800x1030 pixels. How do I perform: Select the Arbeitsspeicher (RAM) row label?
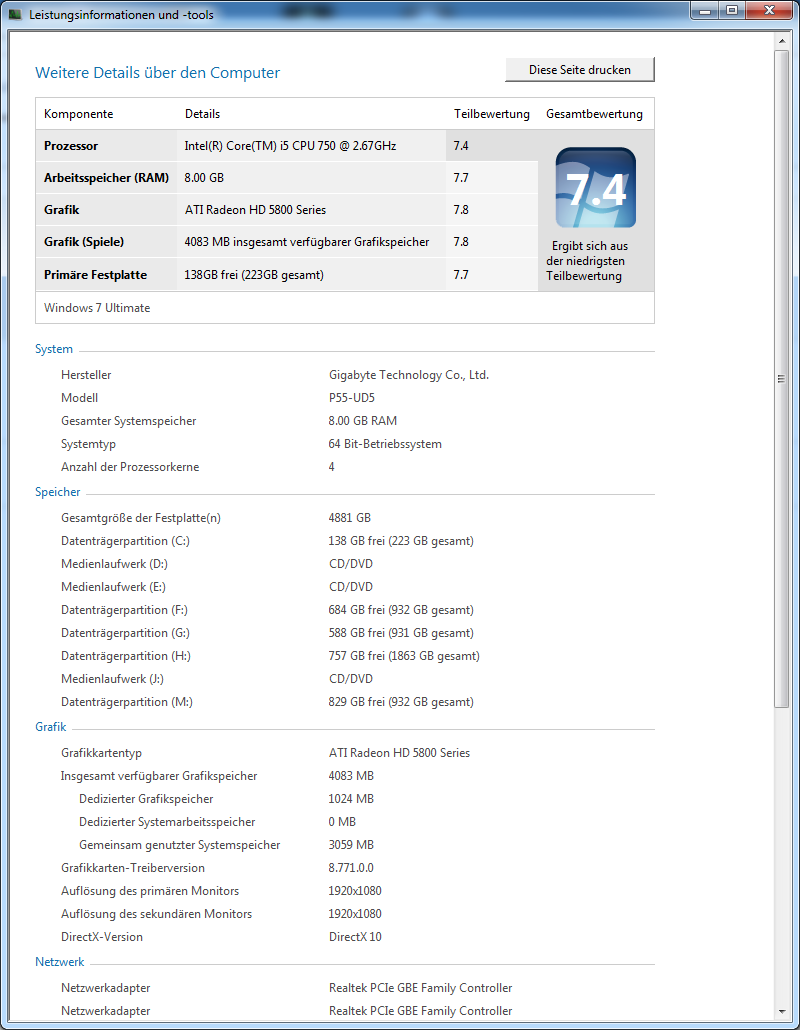pos(106,178)
